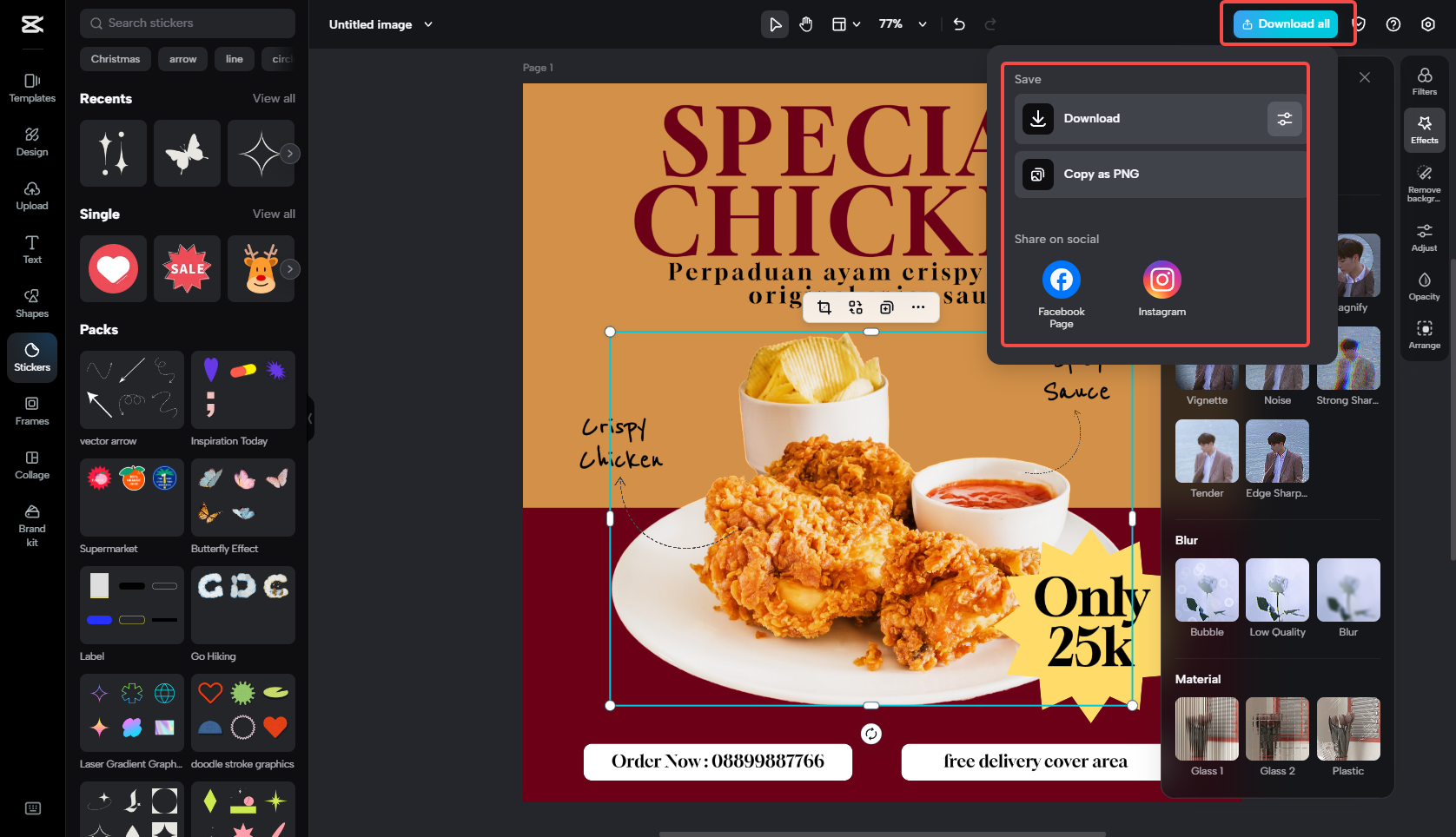Open the Upload panel
Viewport: 1456px width, 837px height.
32,195
